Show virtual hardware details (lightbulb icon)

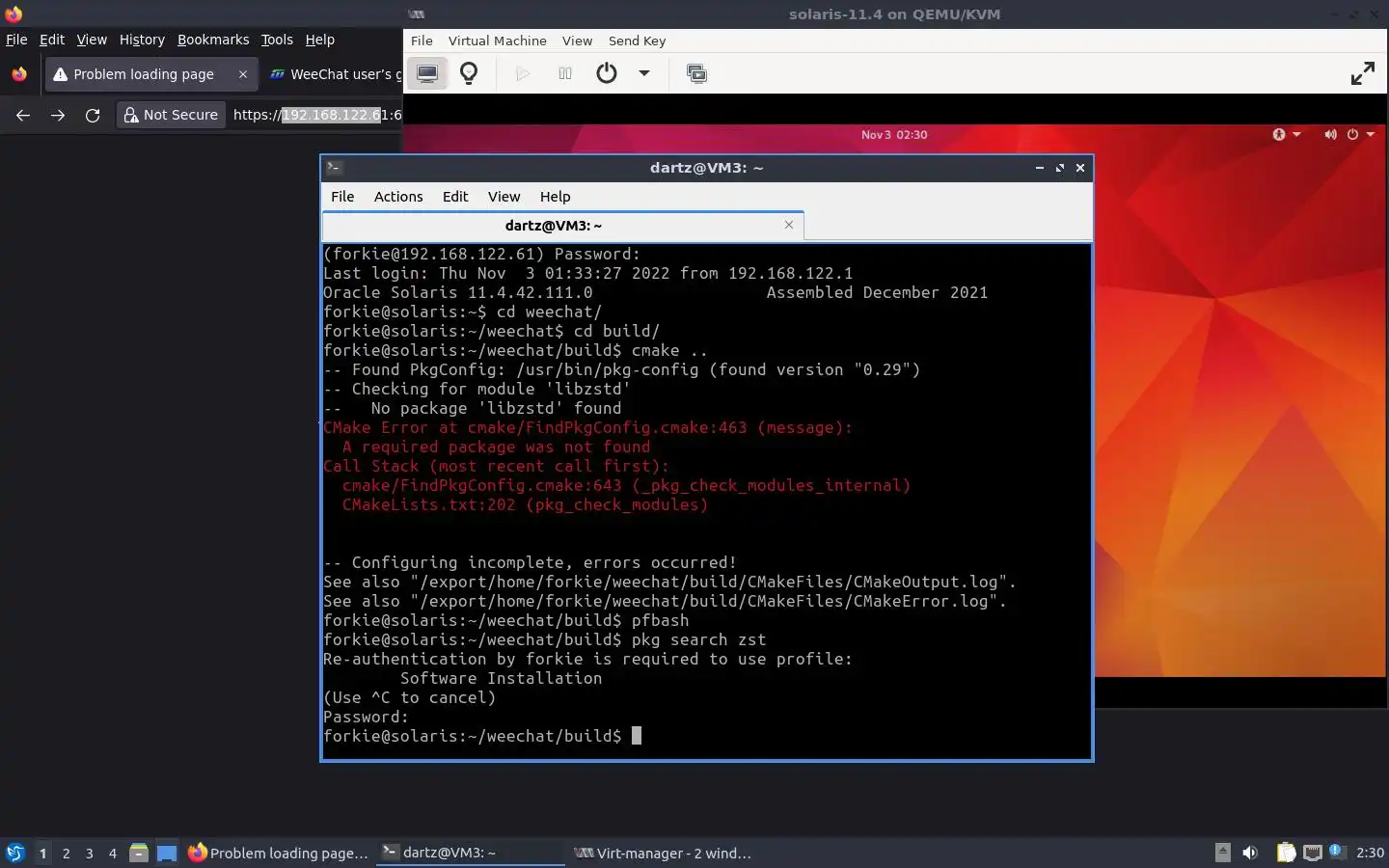pyautogui.click(x=469, y=73)
